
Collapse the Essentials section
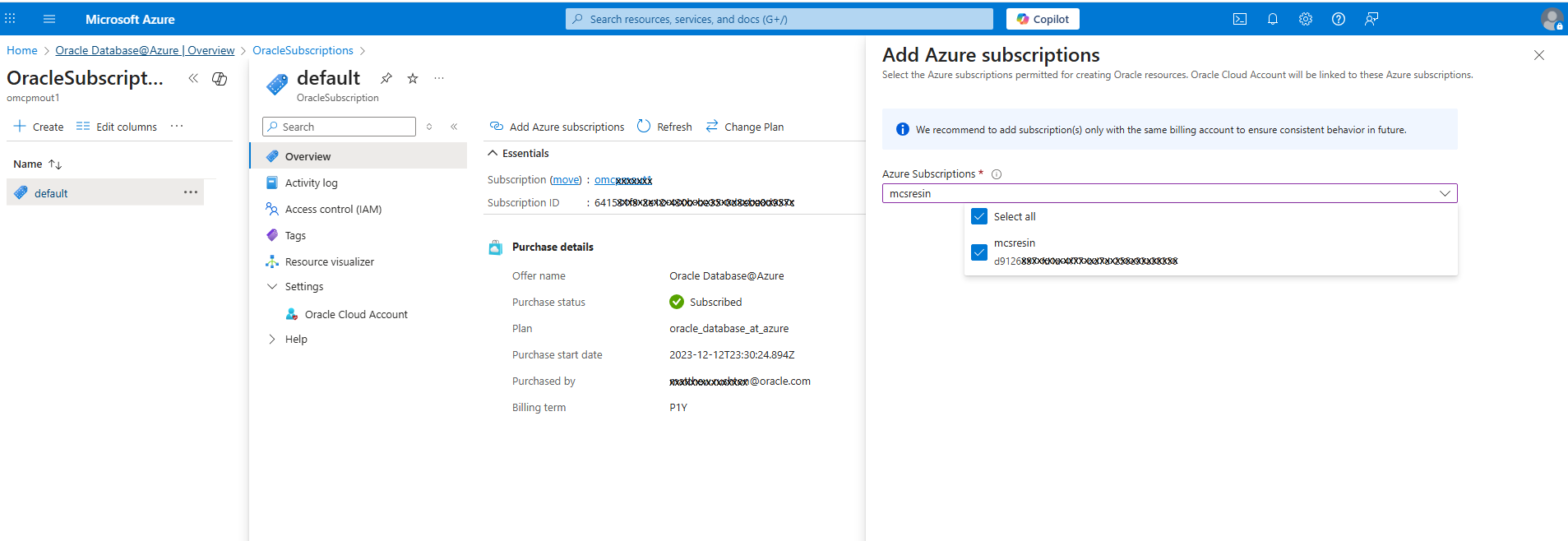coord(493,154)
